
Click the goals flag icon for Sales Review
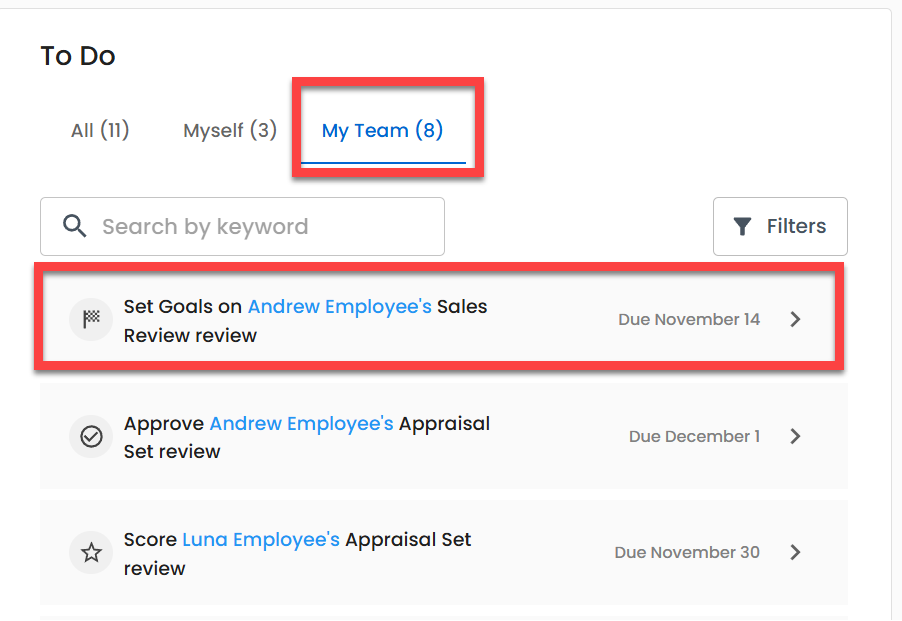pos(91,319)
